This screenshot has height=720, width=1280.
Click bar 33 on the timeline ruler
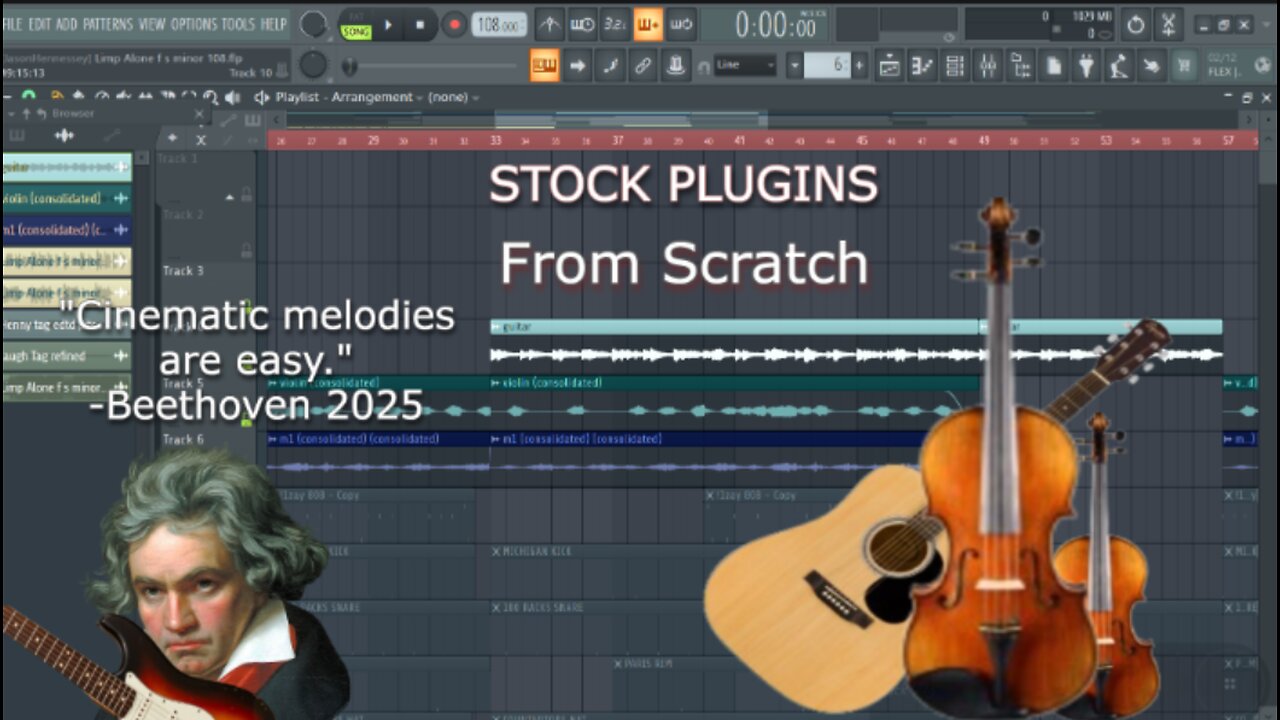[495, 140]
